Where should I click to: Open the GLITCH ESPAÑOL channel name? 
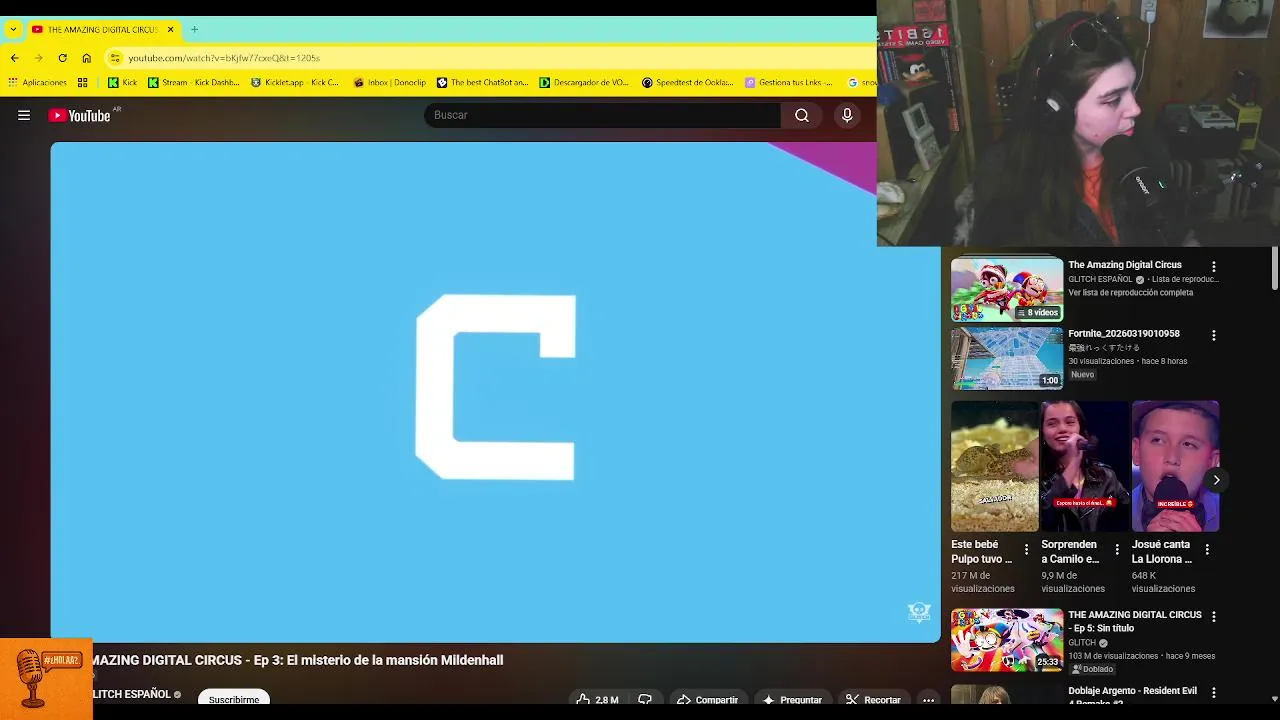(132, 694)
